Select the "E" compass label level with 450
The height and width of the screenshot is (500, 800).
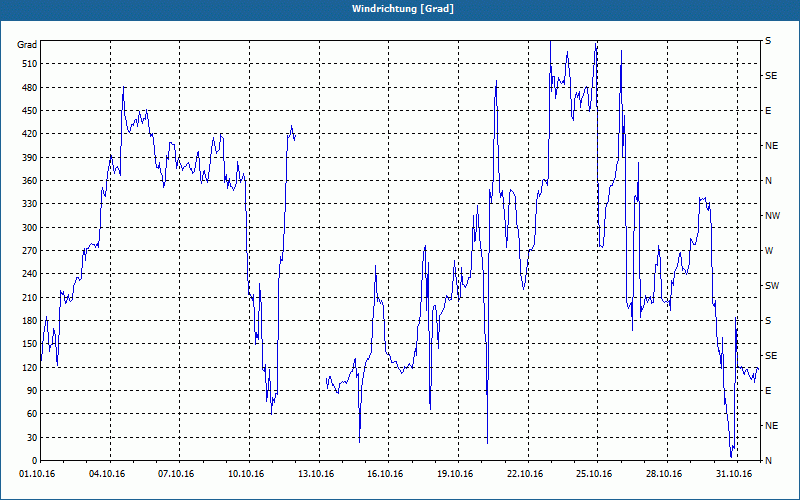(768, 111)
